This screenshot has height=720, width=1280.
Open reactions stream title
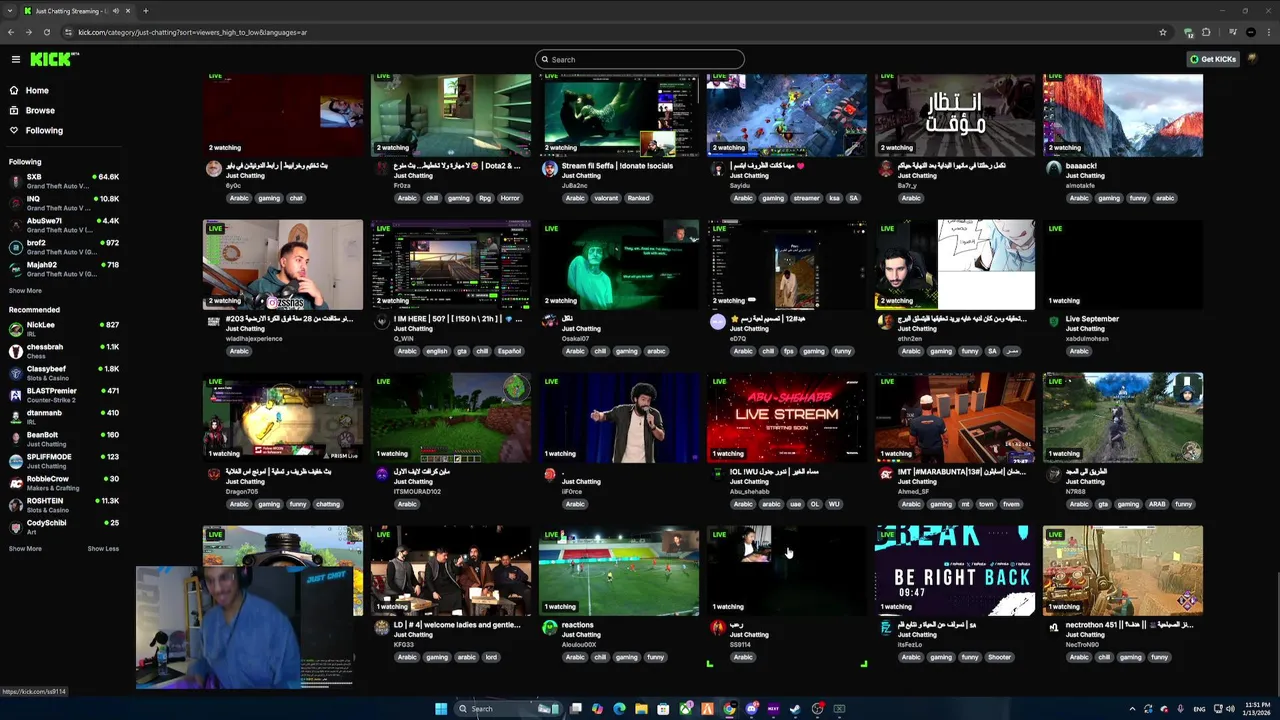(577, 625)
